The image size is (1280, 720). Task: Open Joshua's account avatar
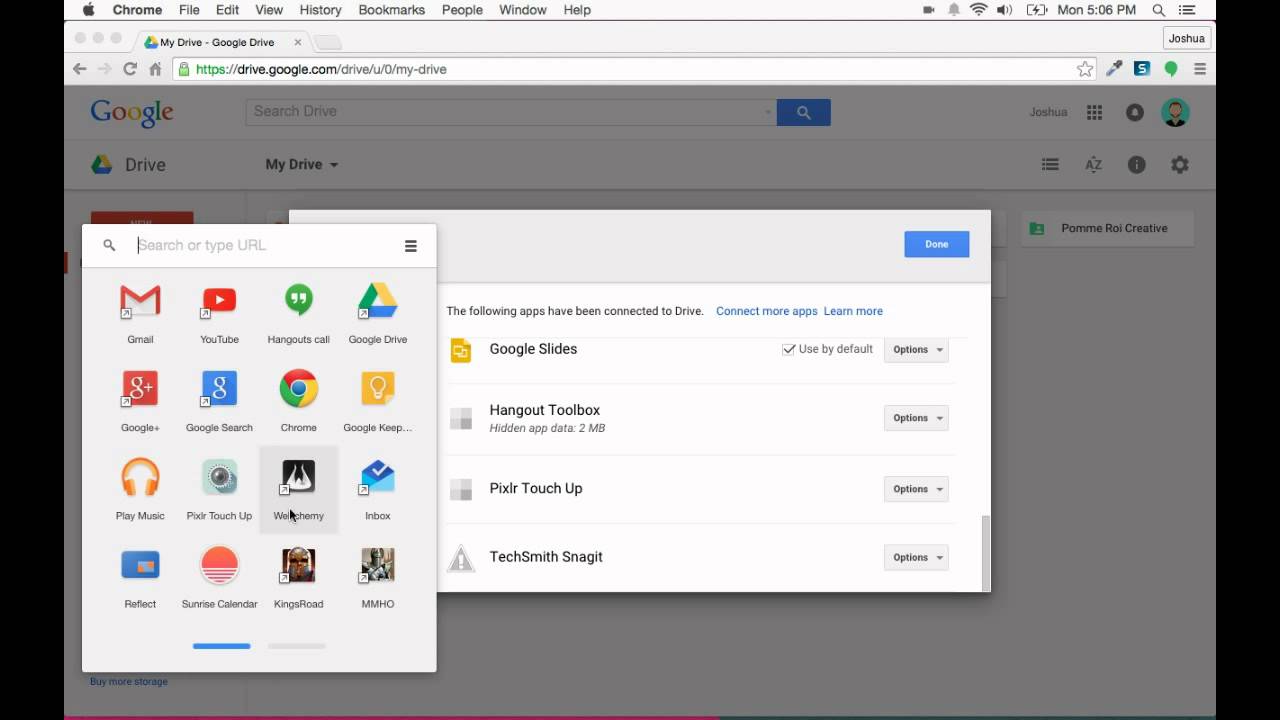click(x=1175, y=112)
